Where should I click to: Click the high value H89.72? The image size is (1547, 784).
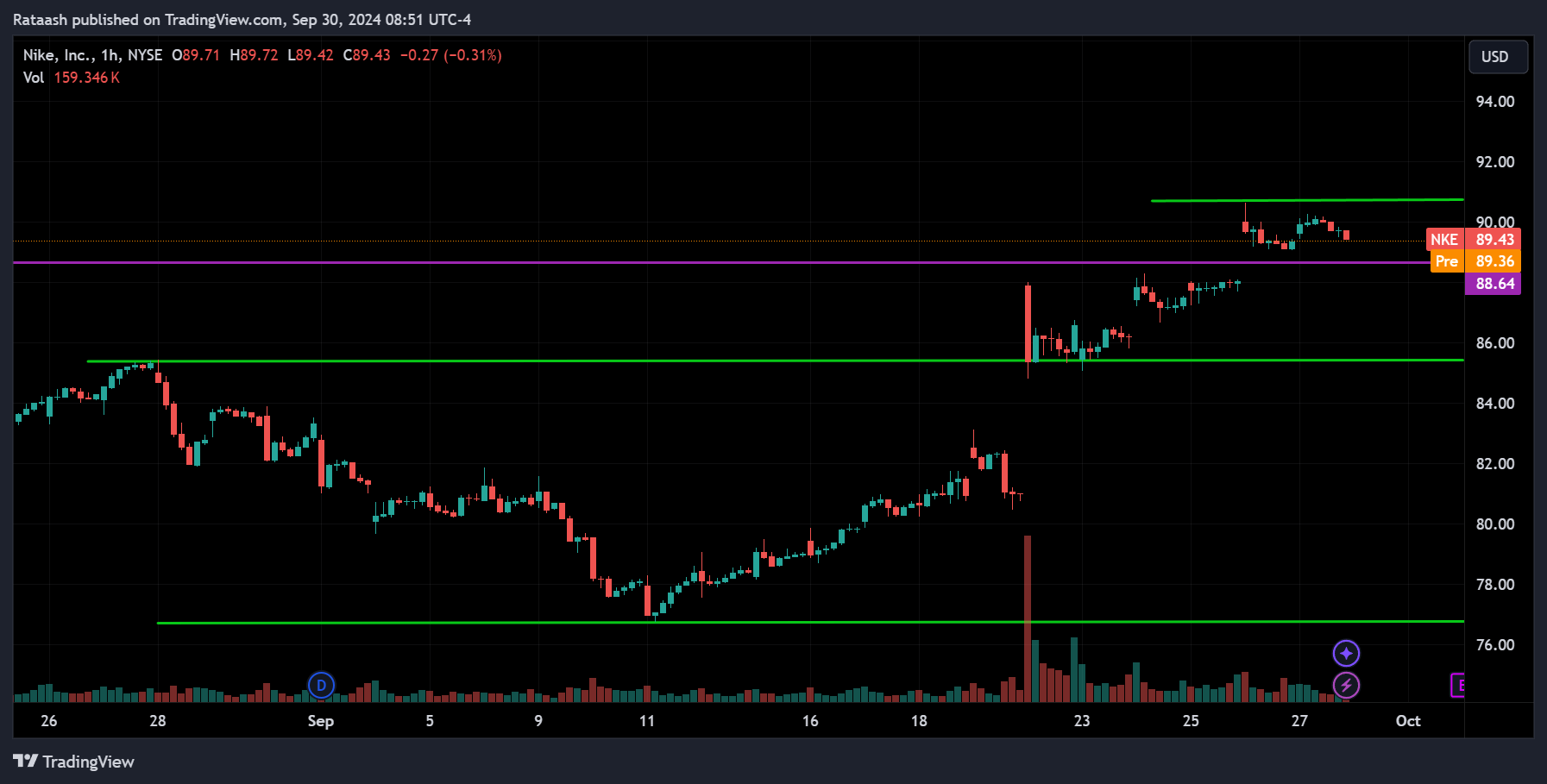(254, 55)
